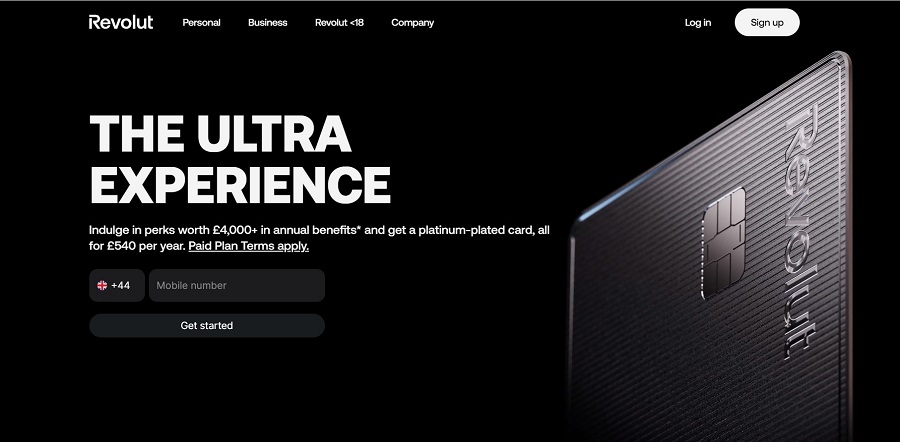Open the Revolut <18 menu
This screenshot has height=442, width=900.
(339, 23)
